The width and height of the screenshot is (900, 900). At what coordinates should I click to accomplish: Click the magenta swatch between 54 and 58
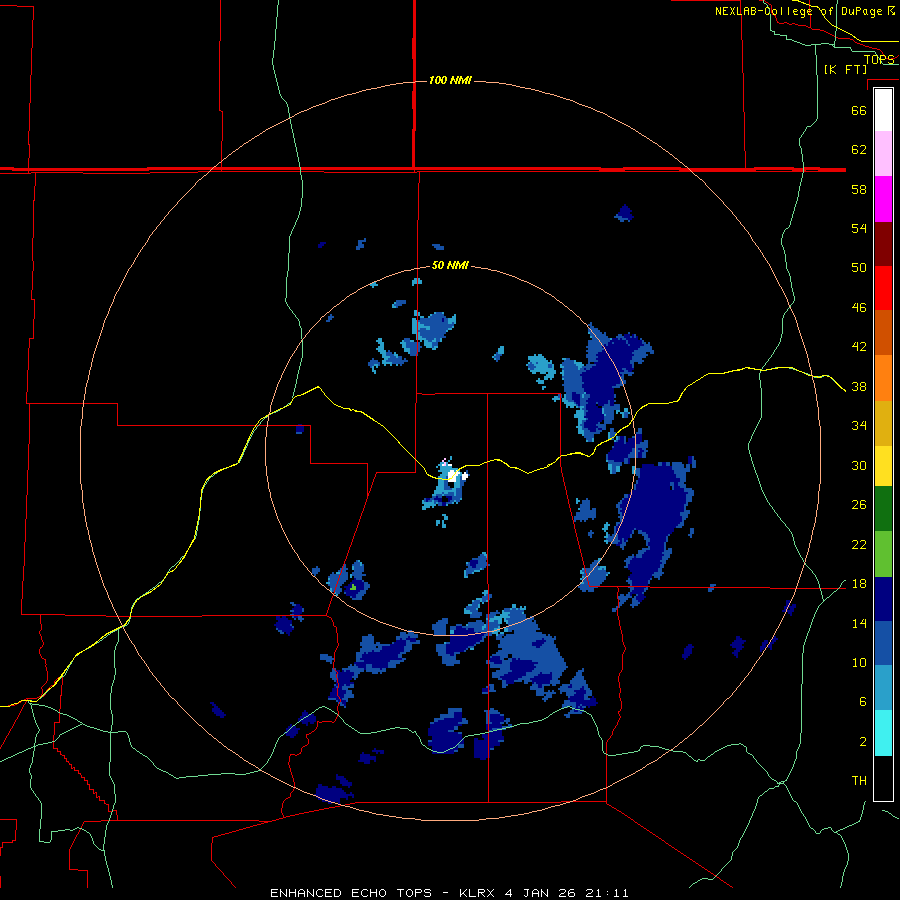pyautogui.click(x=883, y=199)
